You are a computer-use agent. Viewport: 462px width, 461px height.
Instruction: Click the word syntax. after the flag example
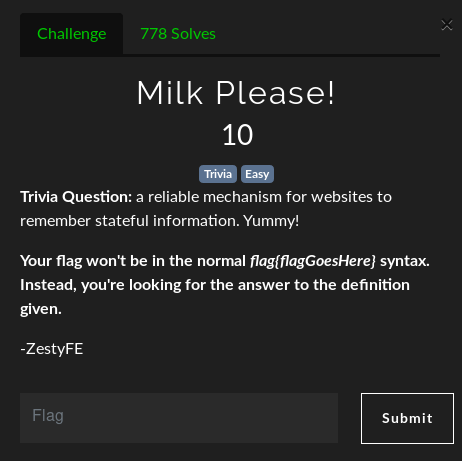[405, 261]
